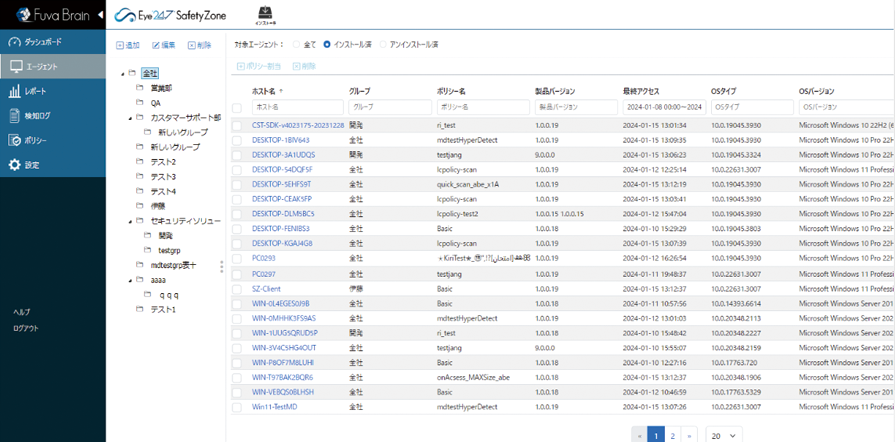This screenshot has width=895, height=442.
Task: Click sort arrow on ホスト名 column
Action: tap(280, 91)
